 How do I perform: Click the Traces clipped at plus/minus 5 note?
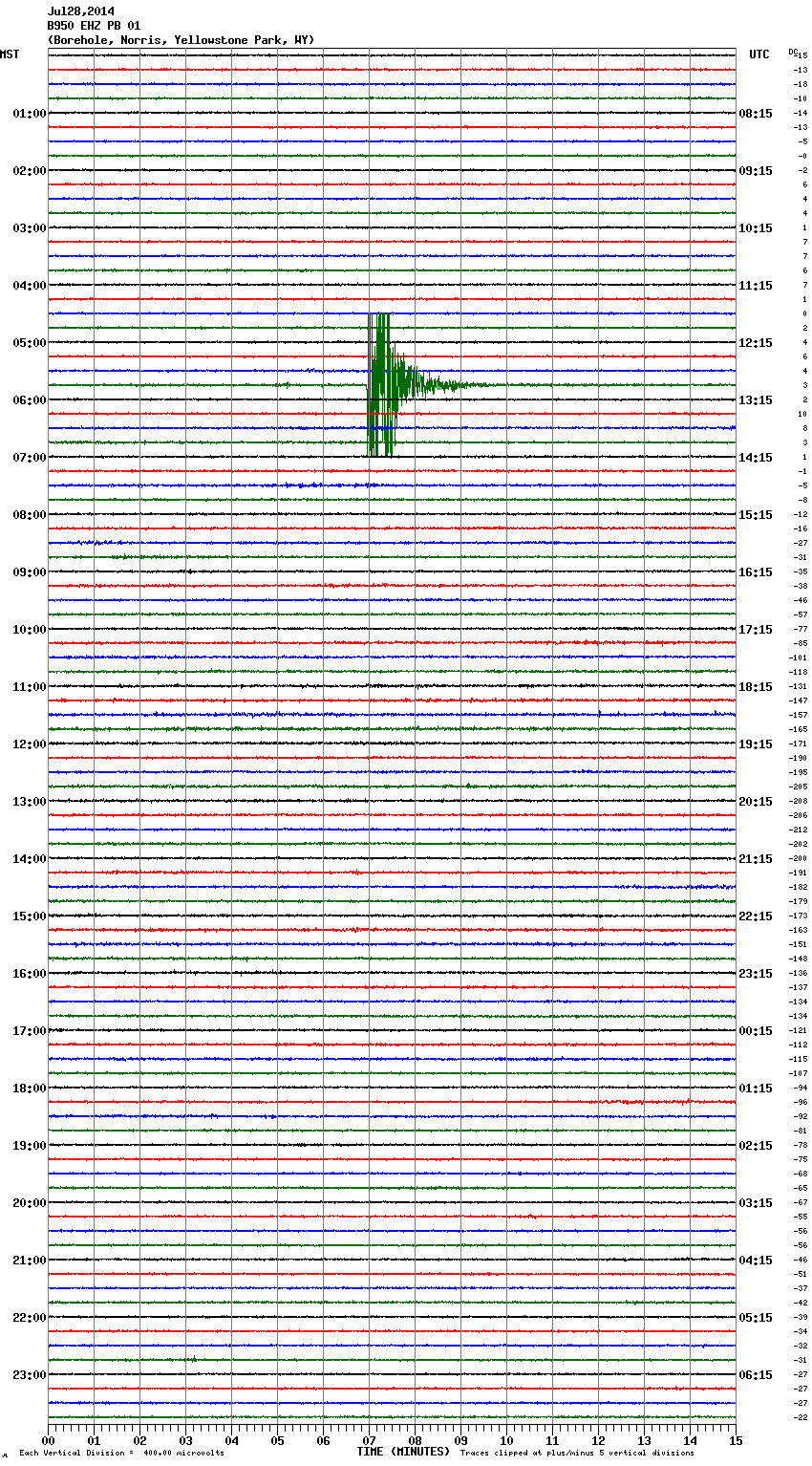[x=577, y=1454]
